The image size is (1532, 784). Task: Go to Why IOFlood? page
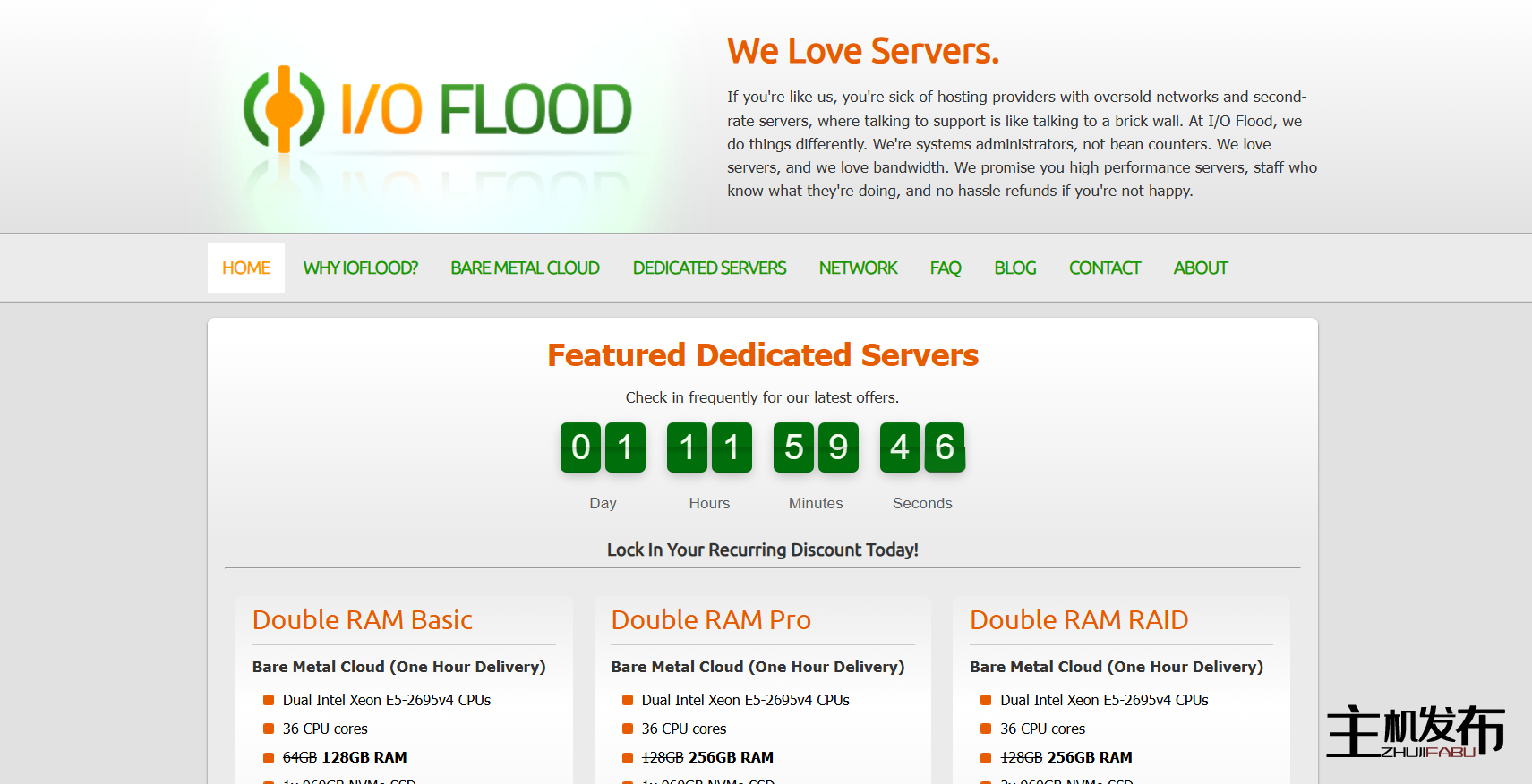point(360,268)
